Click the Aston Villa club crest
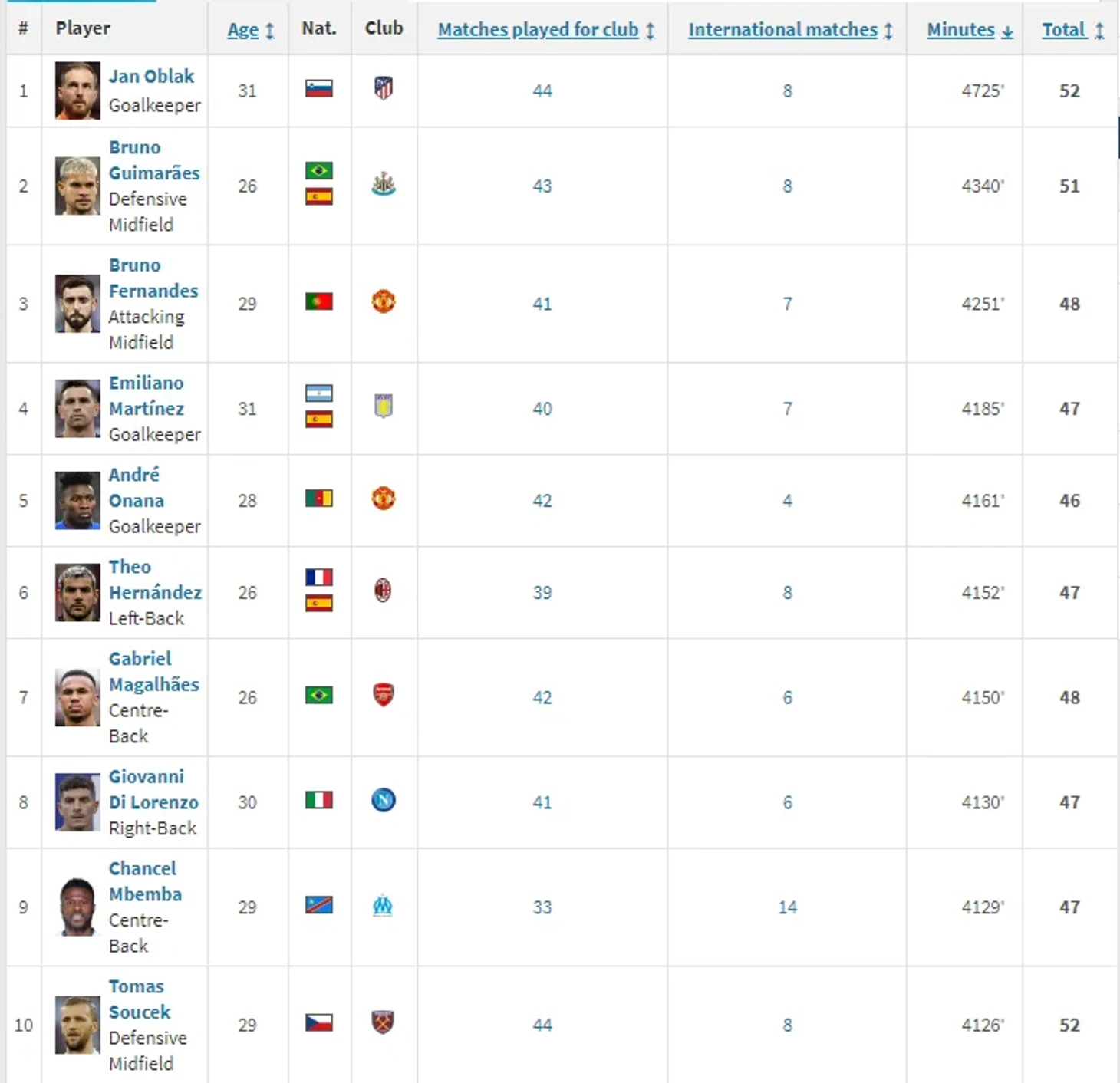Viewport: 1120px width, 1083px height. [x=384, y=406]
